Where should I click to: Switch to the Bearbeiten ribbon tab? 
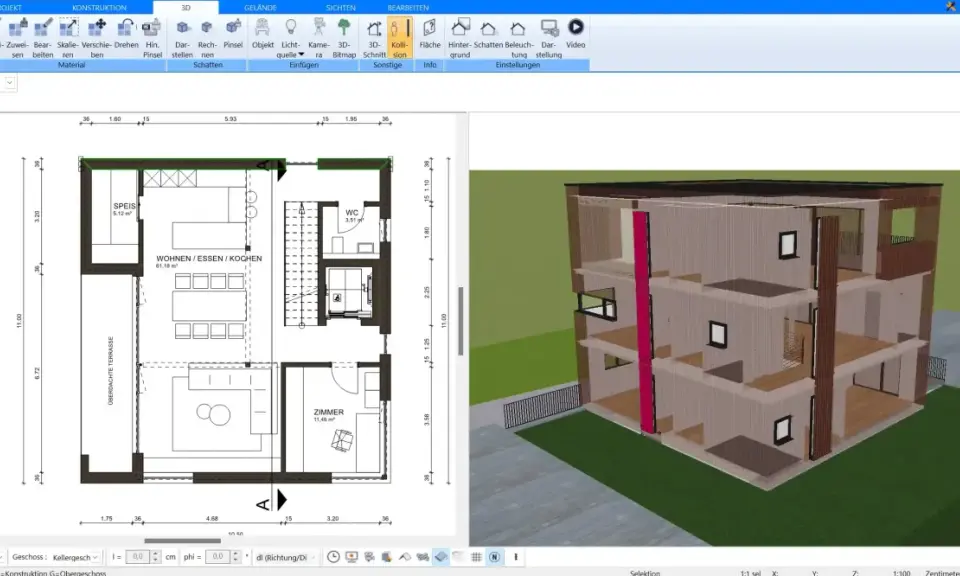pos(408,7)
